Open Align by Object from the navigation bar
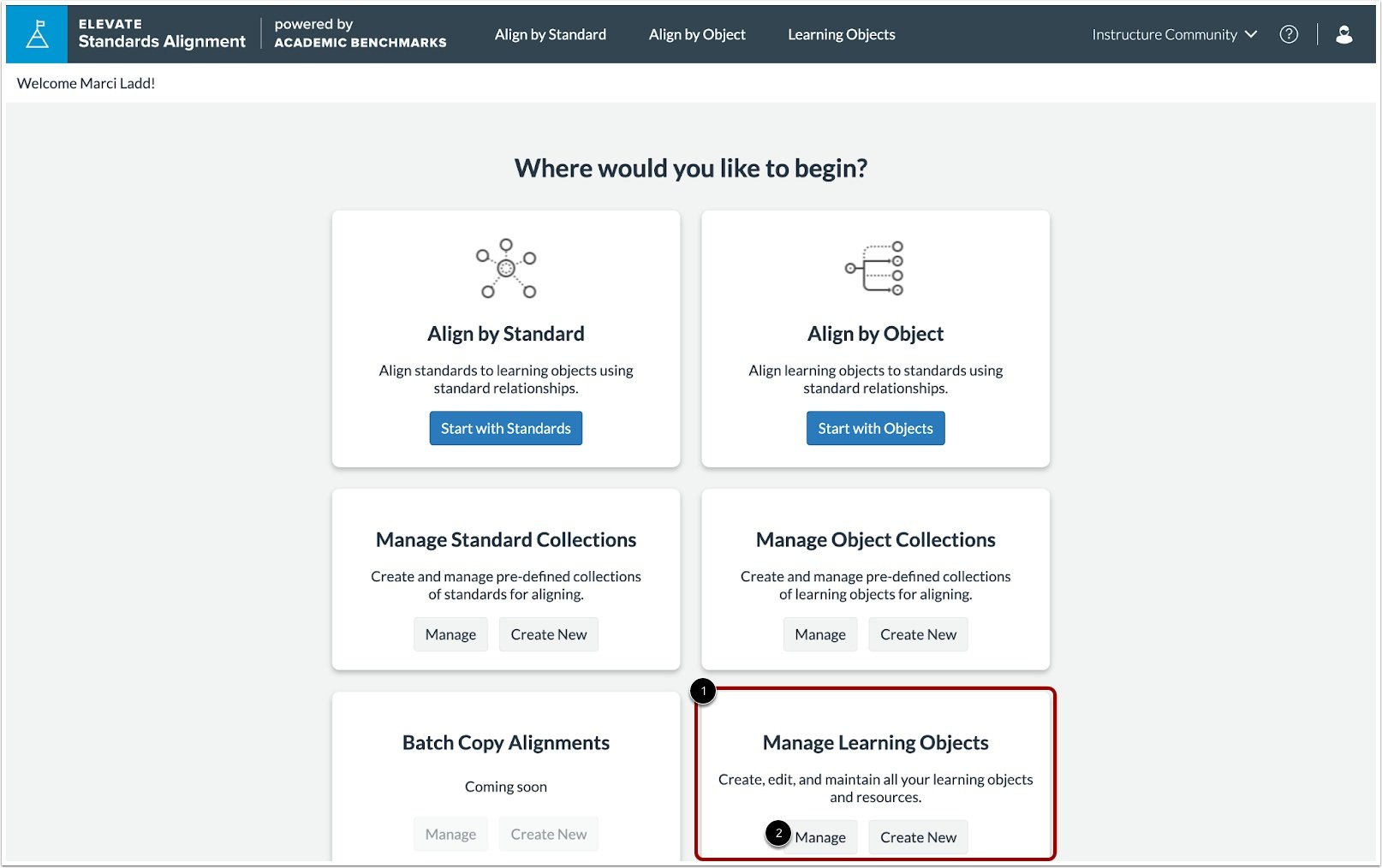 tap(697, 34)
